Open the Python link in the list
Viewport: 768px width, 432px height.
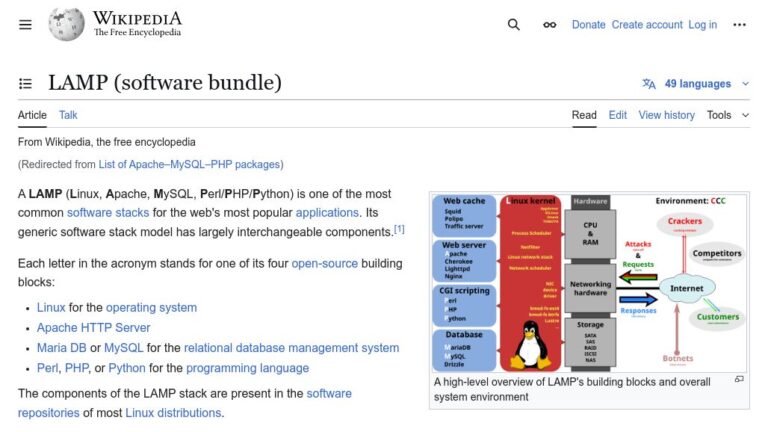click(x=127, y=368)
